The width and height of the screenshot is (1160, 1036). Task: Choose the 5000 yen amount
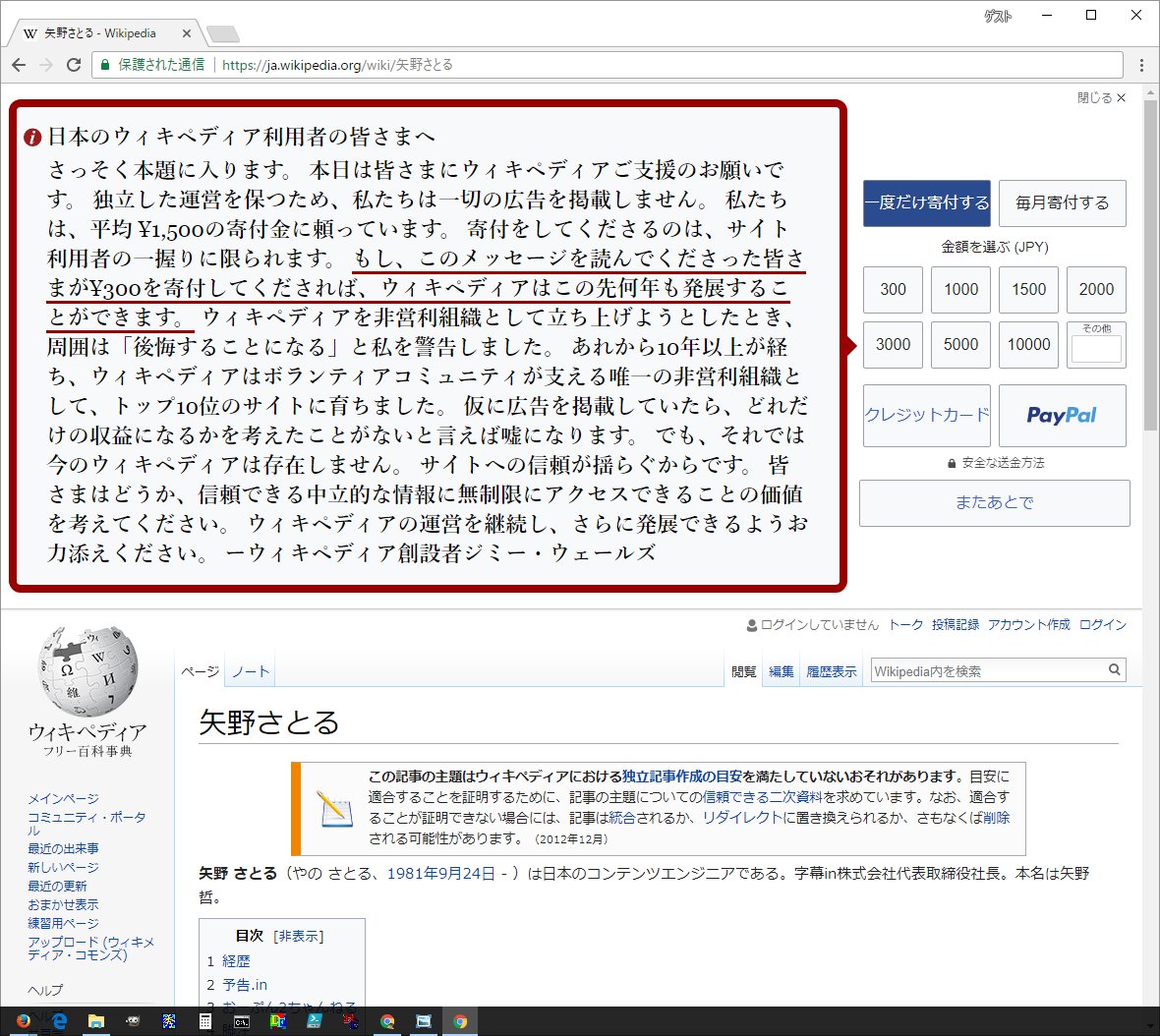coord(960,344)
